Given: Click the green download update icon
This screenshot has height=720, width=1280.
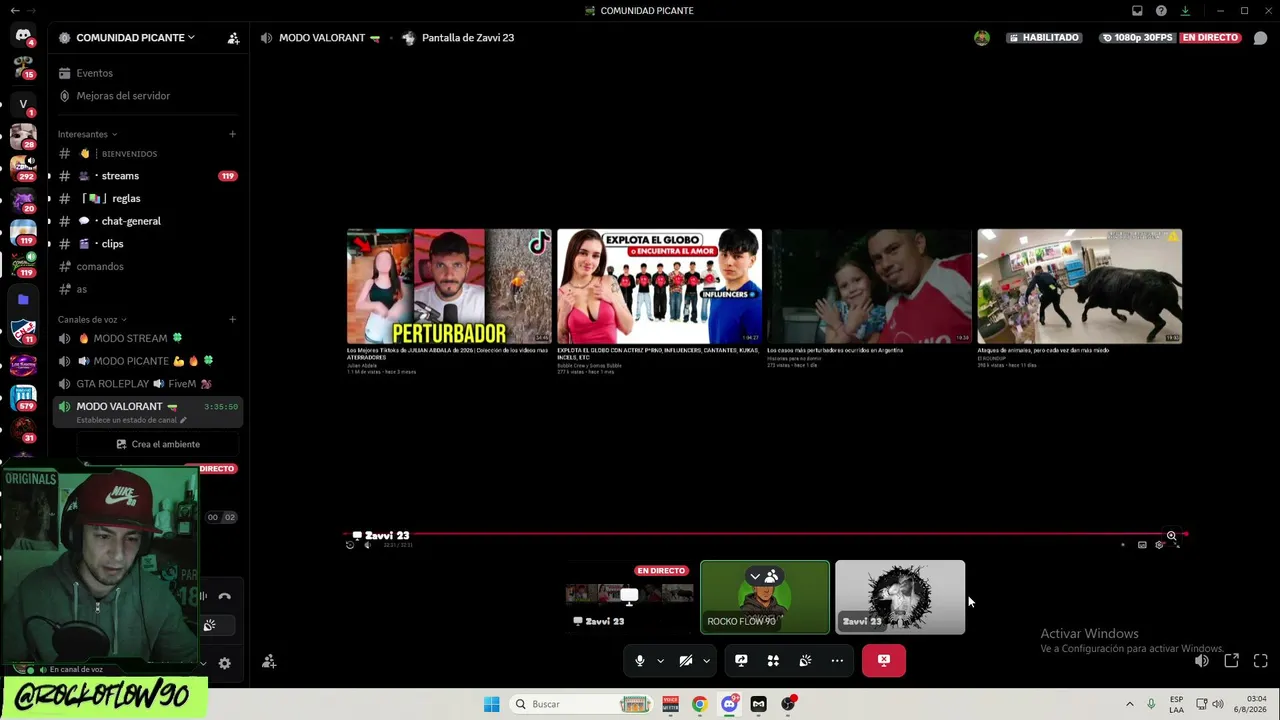Looking at the screenshot, I should pos(1185,11).
